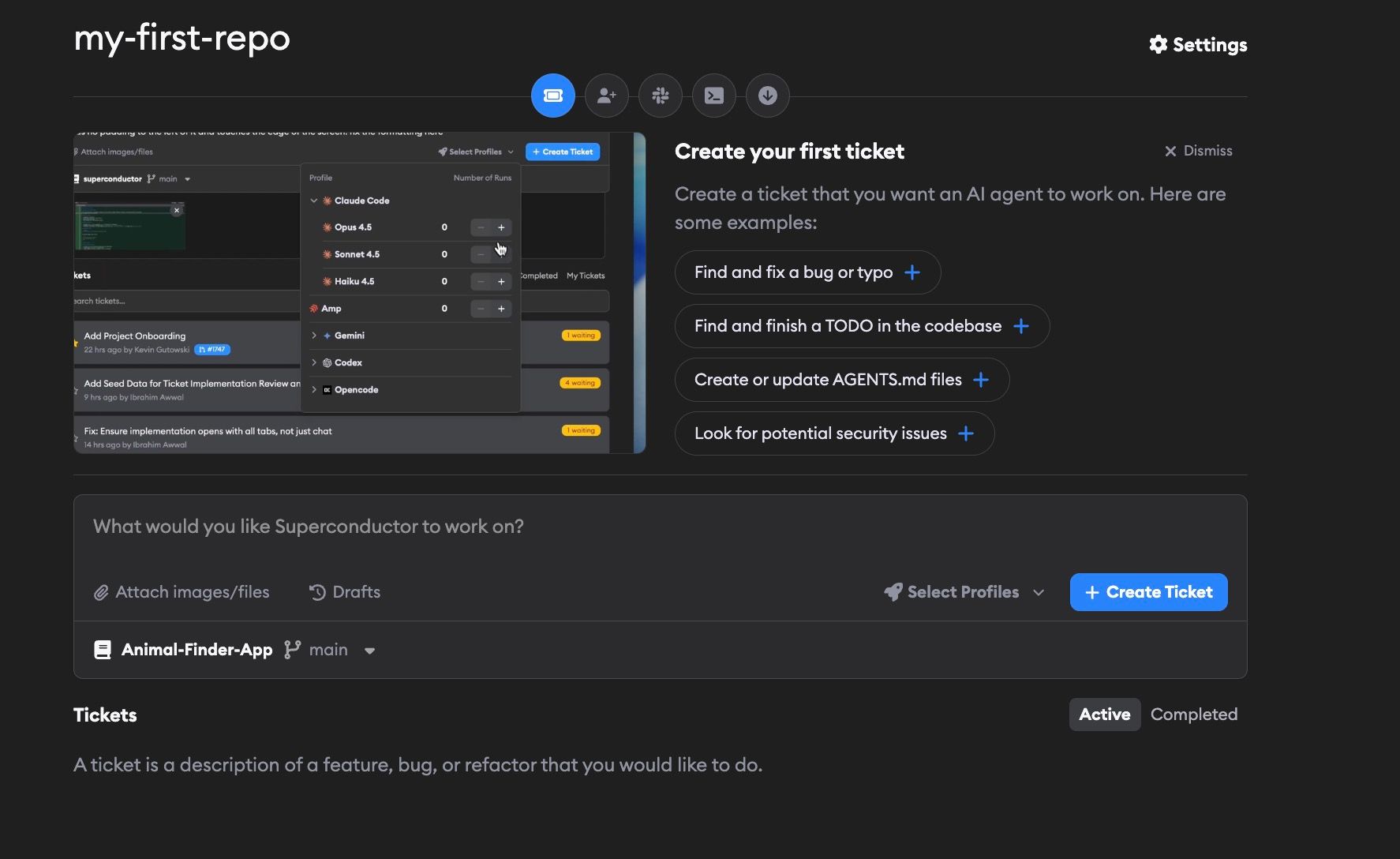
Task: Open saved Drafts
Action: coord(345,592)
